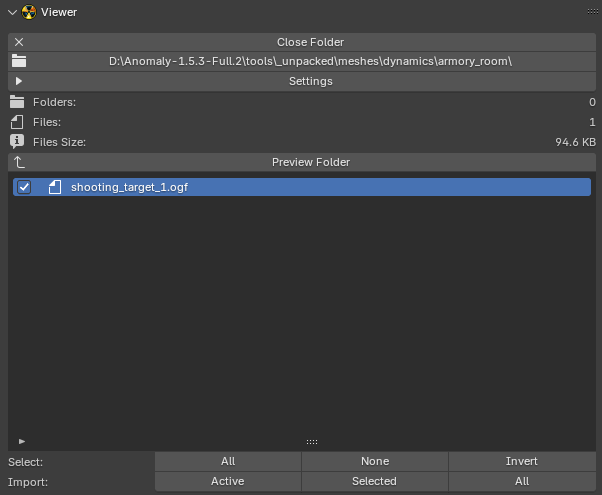The height and width of the screenshot is (495, 602).
Task: Invert the current file selection
Action: (x=521, y=461)
